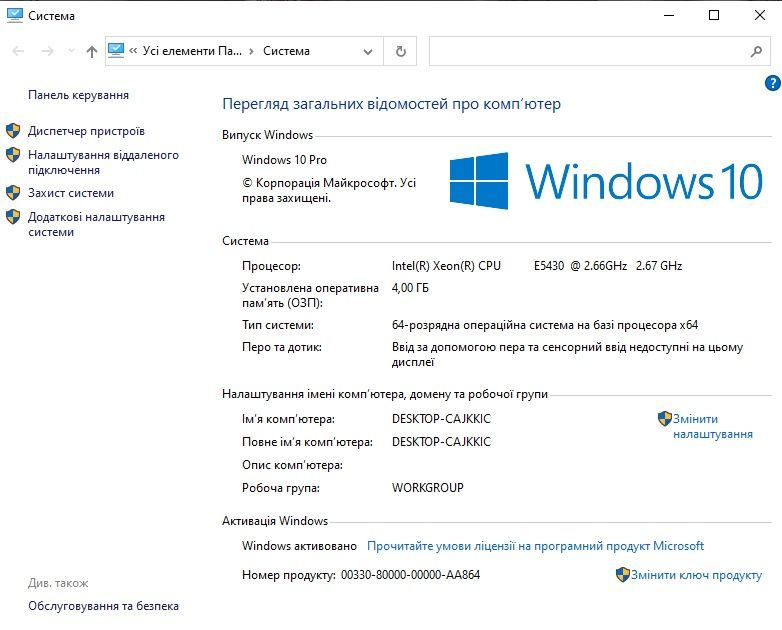Viewport: 782px width, 630px height.
Task: Maximize the Система window
Action: point(714,15)
